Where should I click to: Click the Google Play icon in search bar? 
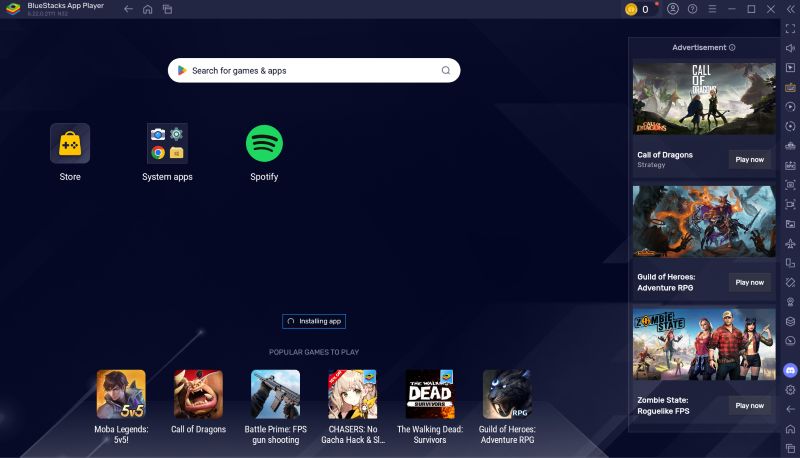182,70
